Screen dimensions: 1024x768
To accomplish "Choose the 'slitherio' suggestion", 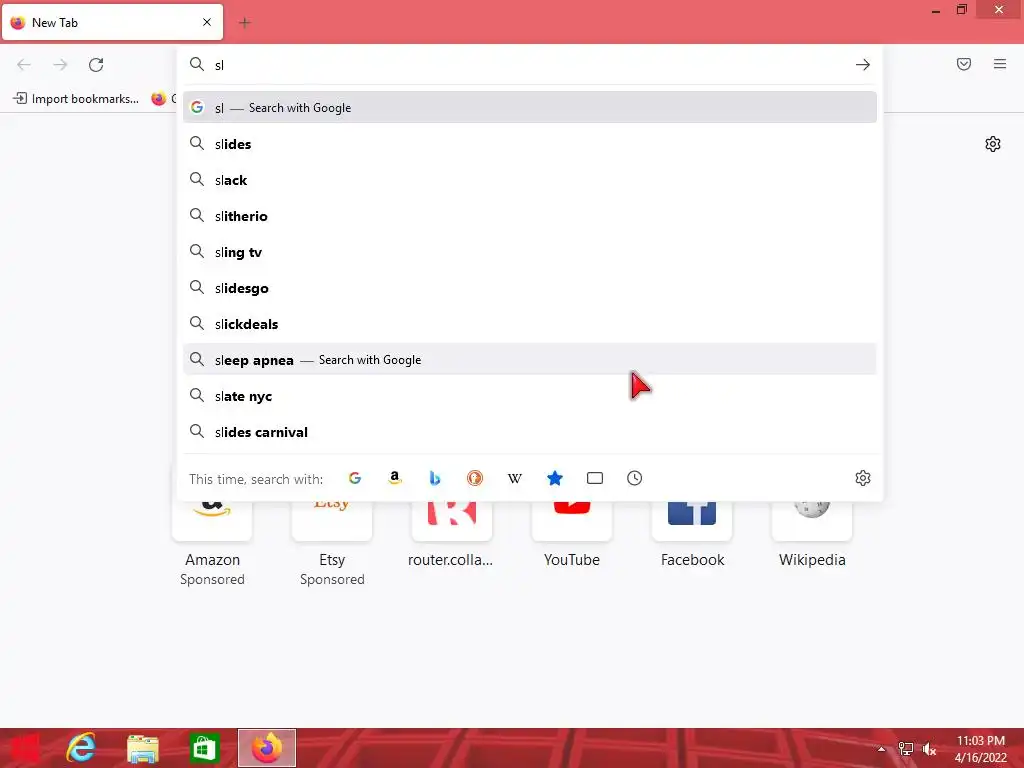I will pyautogui.click(x=530, y=216).
